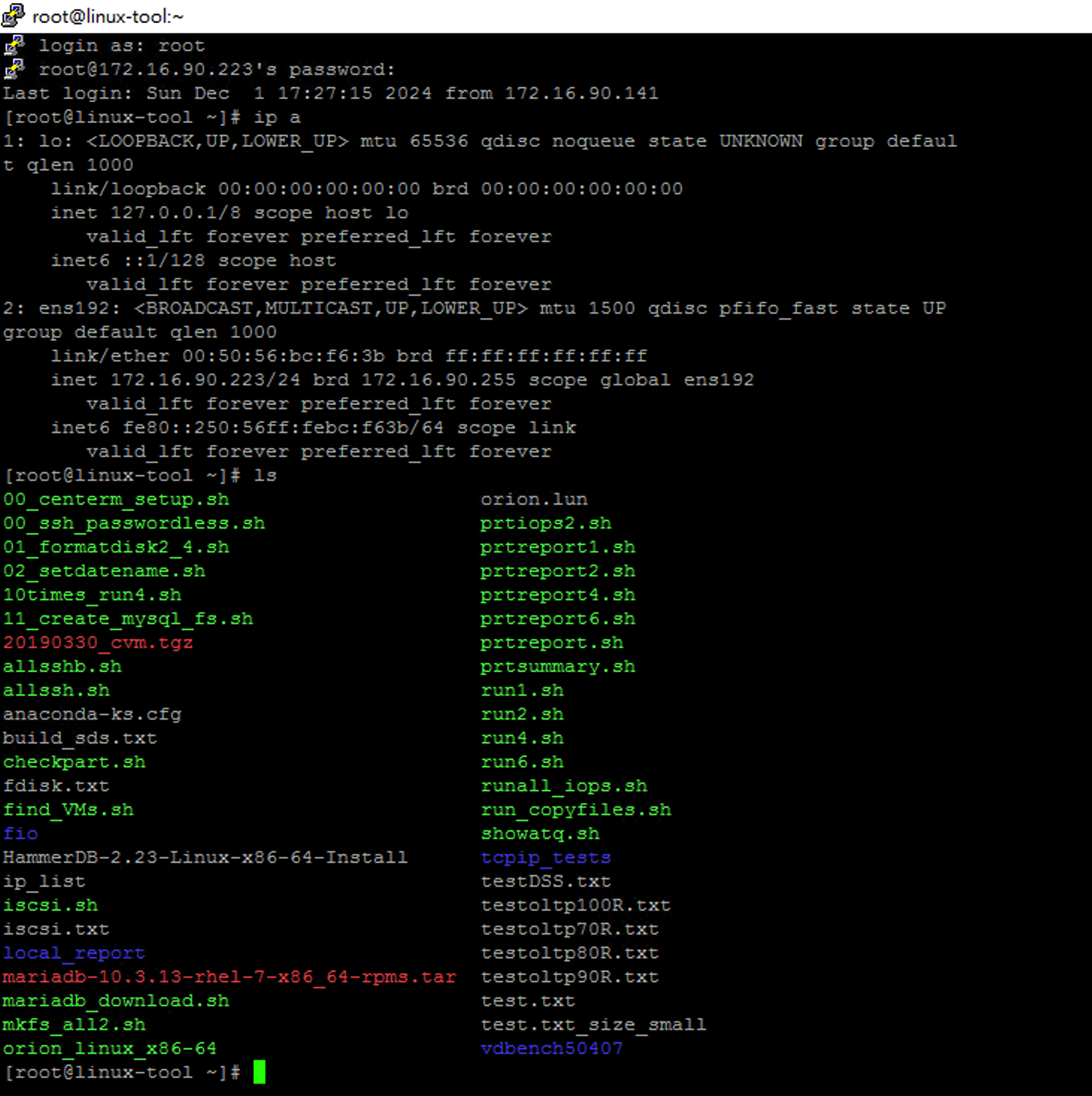Click the file name 01_formatdisk2_4.sh
Image resolution: width=1092 pixels, height=1096 pixels.
tap(116, 547)
